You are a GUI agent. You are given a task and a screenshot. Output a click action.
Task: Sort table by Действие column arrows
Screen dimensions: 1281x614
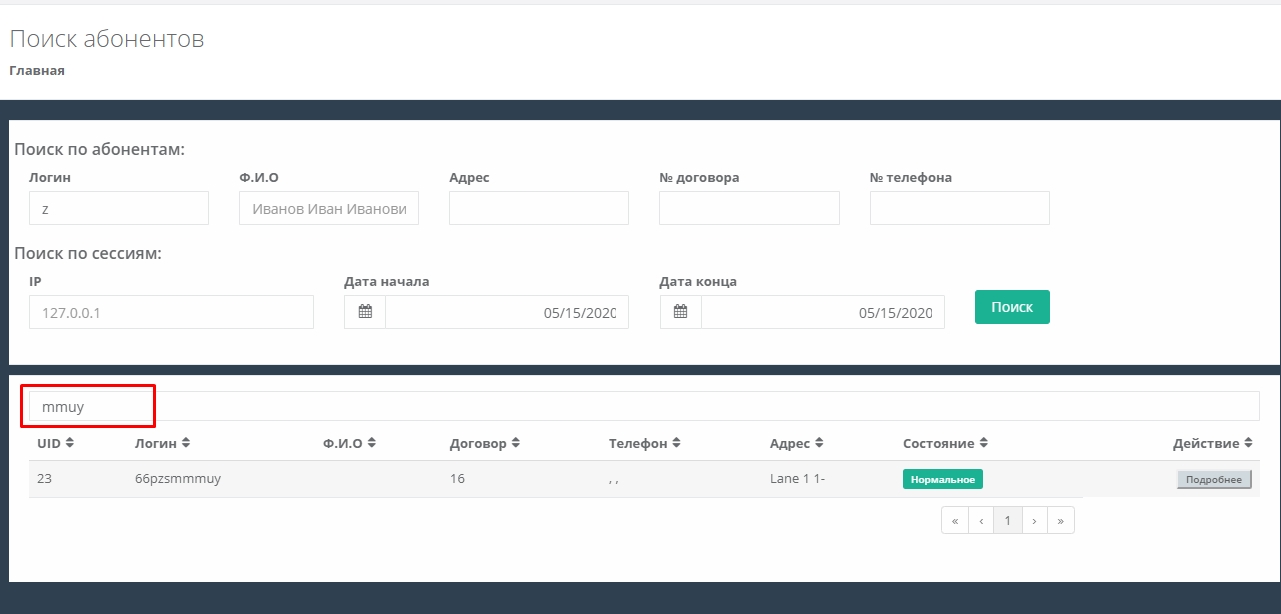(1247, 443)
